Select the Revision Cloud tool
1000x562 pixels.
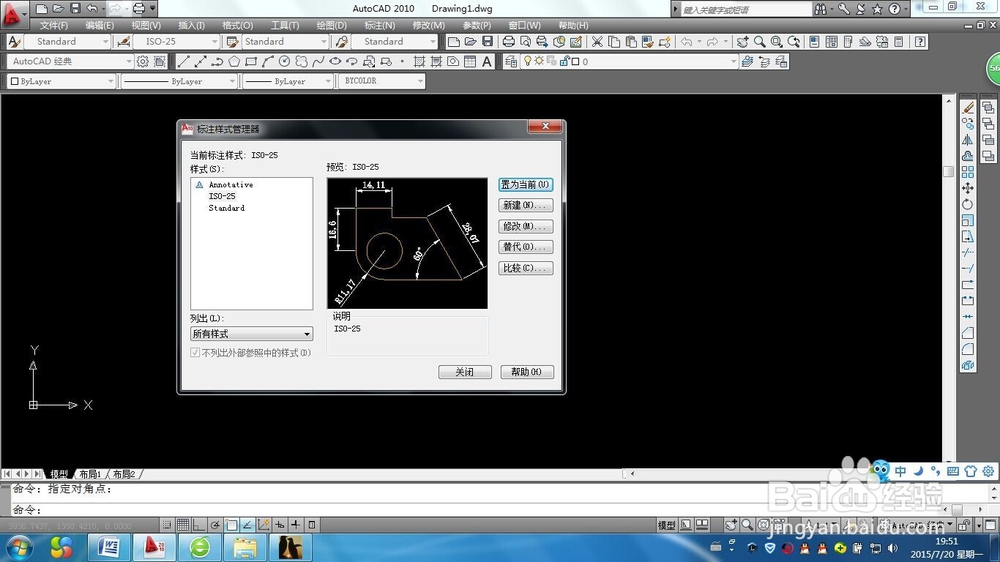coord(301,61)
